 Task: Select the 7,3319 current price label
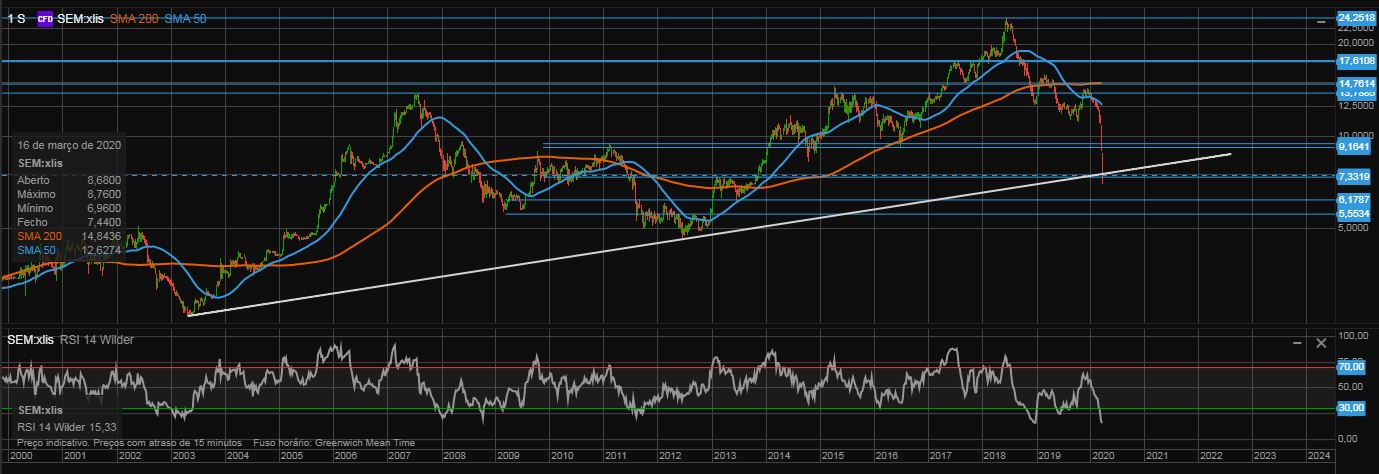coord(1357,176)
